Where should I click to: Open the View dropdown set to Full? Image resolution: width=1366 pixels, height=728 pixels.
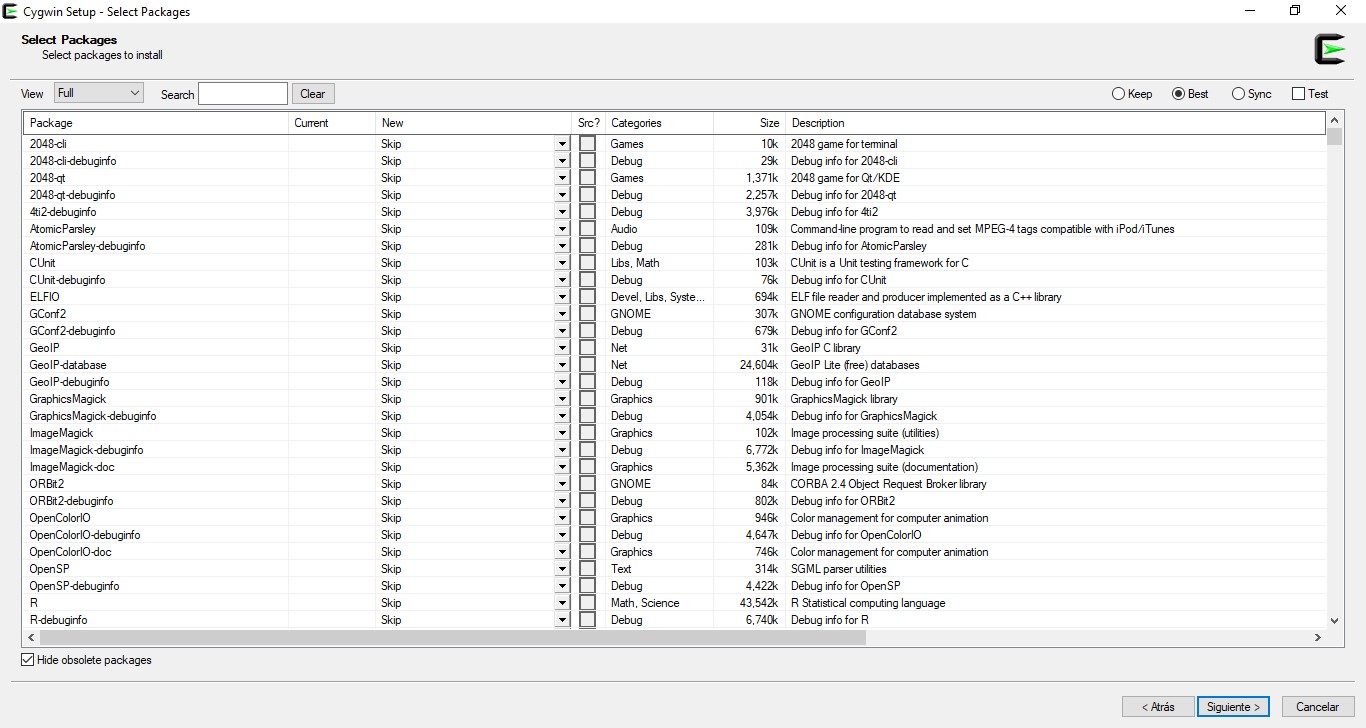98,93
